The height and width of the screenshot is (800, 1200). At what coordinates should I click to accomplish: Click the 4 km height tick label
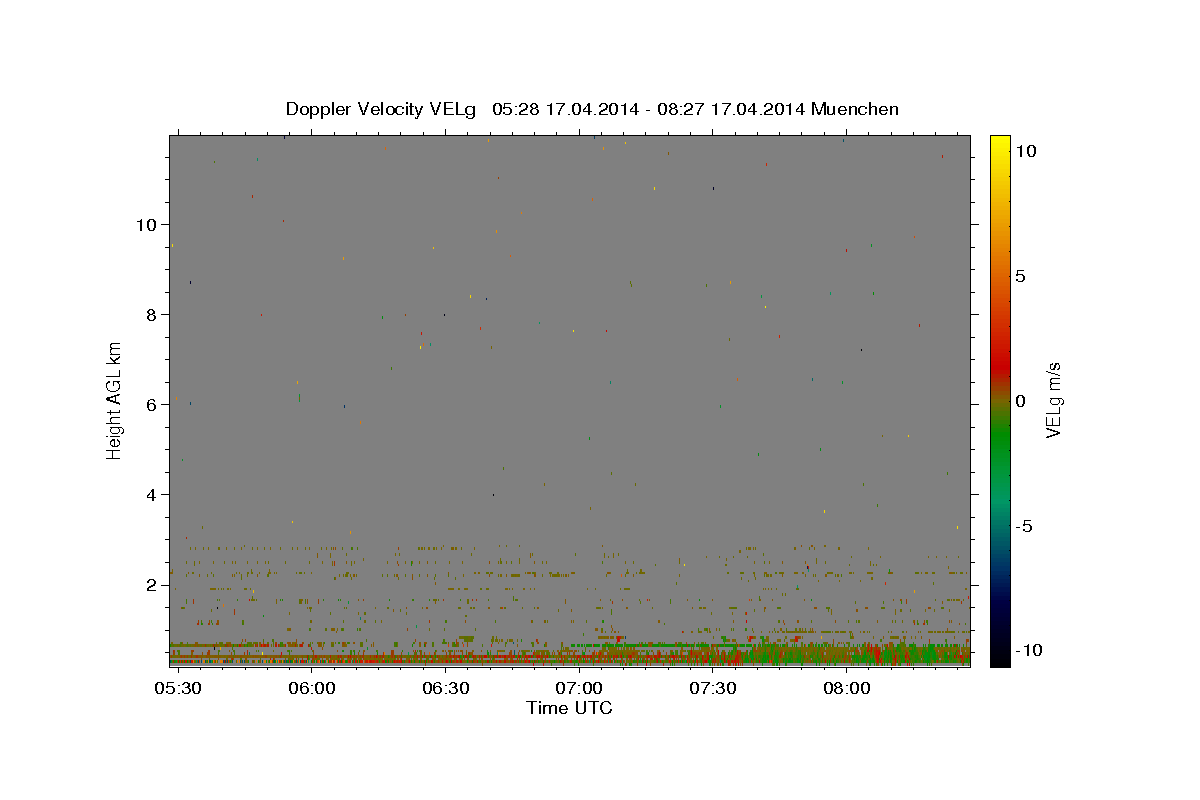[x=150, y=494]
